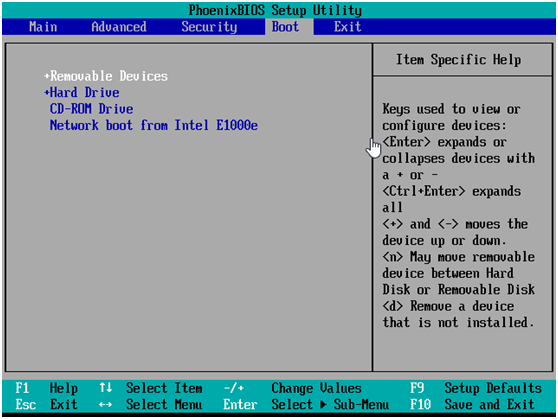Screen dimensions: 558x419
Task: Select Network boot from Intel E1000e
Action: click(x=154, y=125)
